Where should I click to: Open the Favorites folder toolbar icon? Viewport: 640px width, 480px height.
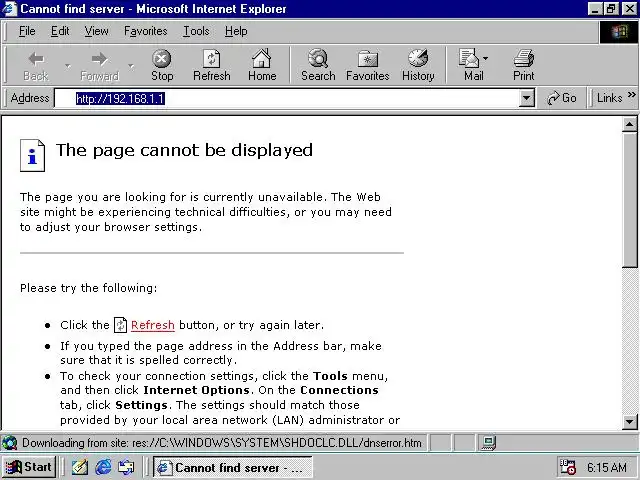[367, 65]
